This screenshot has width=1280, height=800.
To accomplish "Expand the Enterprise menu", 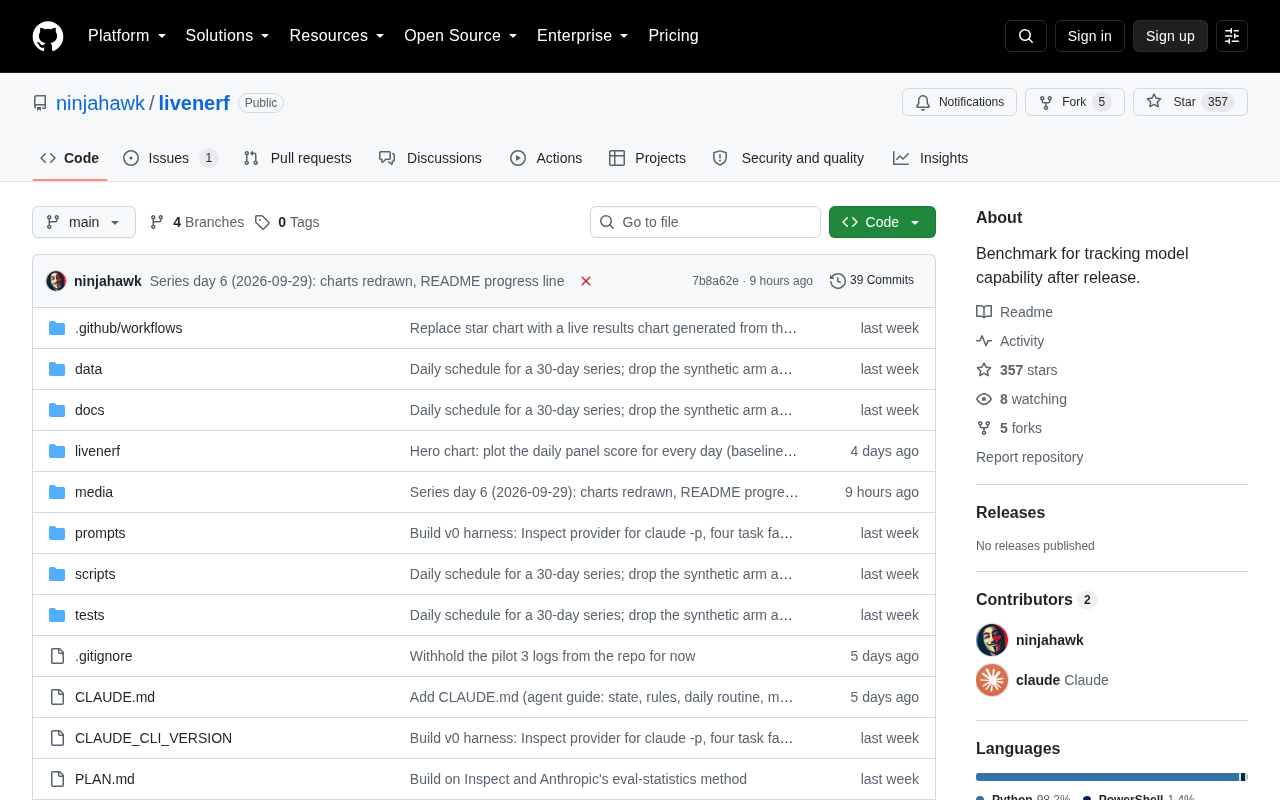I will click(583, 36).
